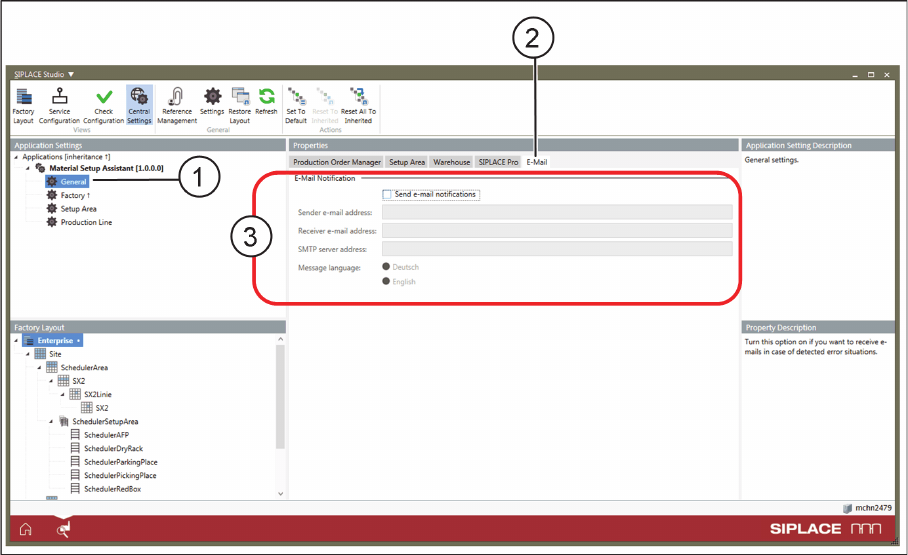
Task: Click the SX2Linie grid icon
Action: [75, 394]
